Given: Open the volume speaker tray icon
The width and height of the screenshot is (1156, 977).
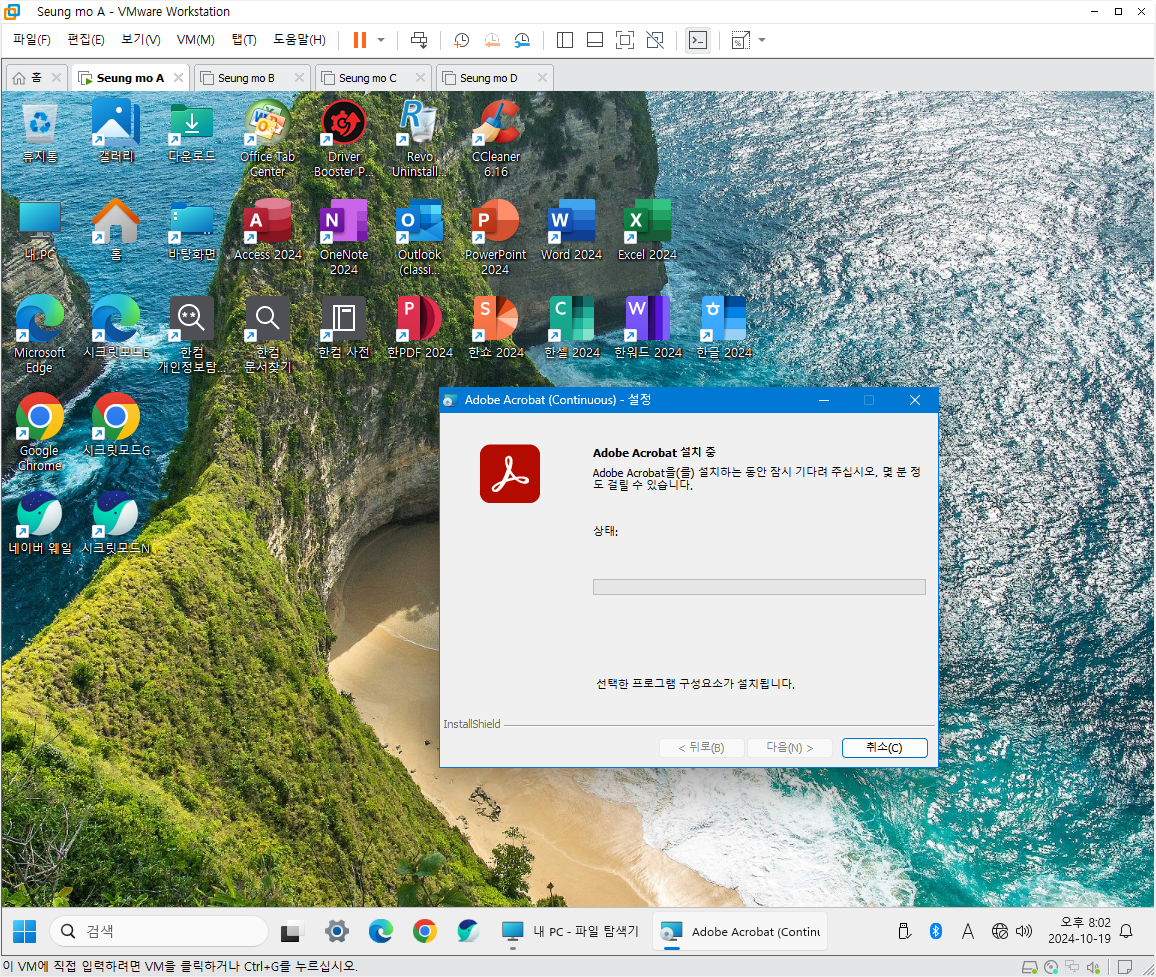Looking at the screenshot, I should (x=1024, y=931).
